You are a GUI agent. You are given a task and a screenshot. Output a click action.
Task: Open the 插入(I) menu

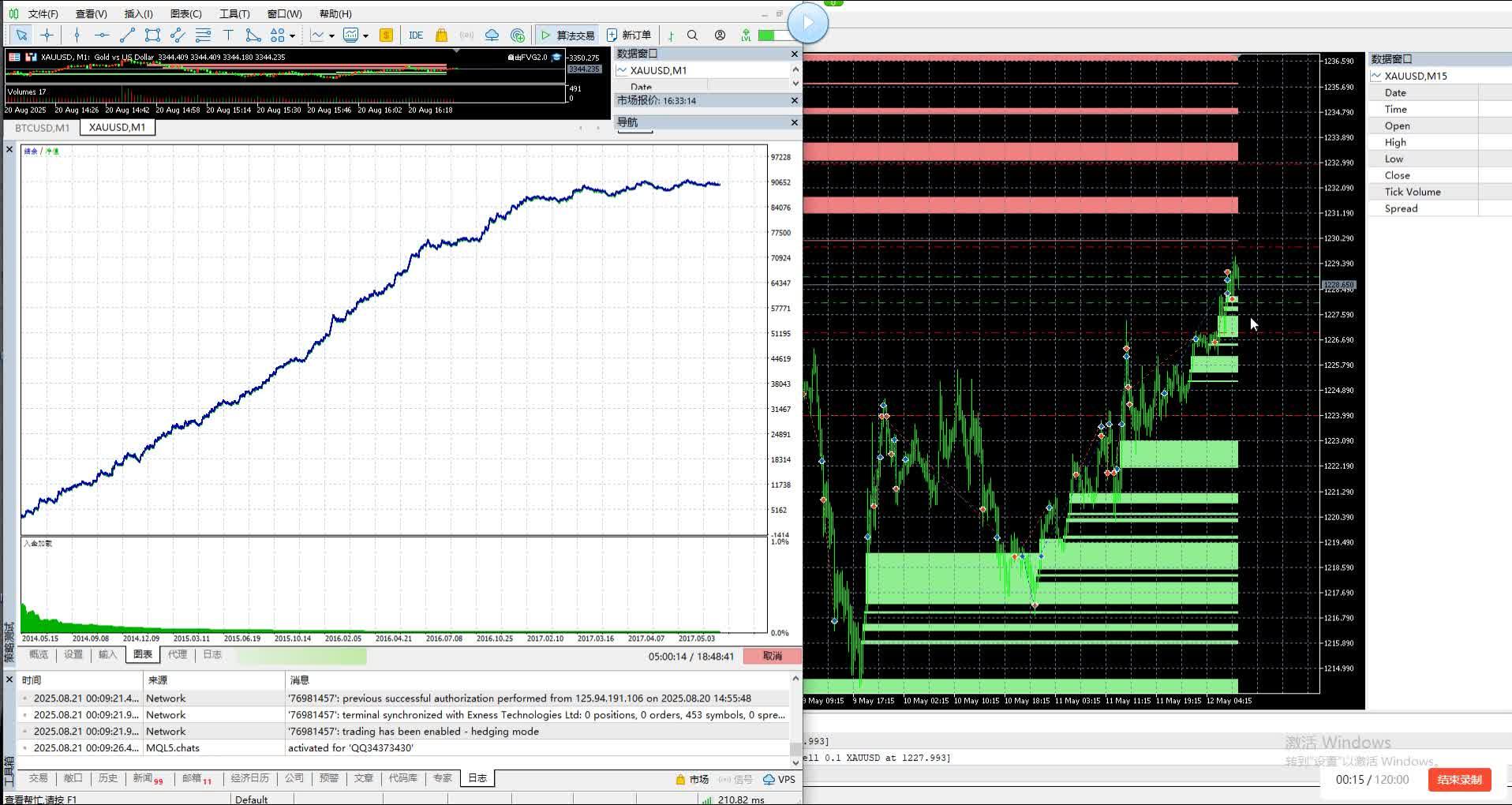point(139,13)
